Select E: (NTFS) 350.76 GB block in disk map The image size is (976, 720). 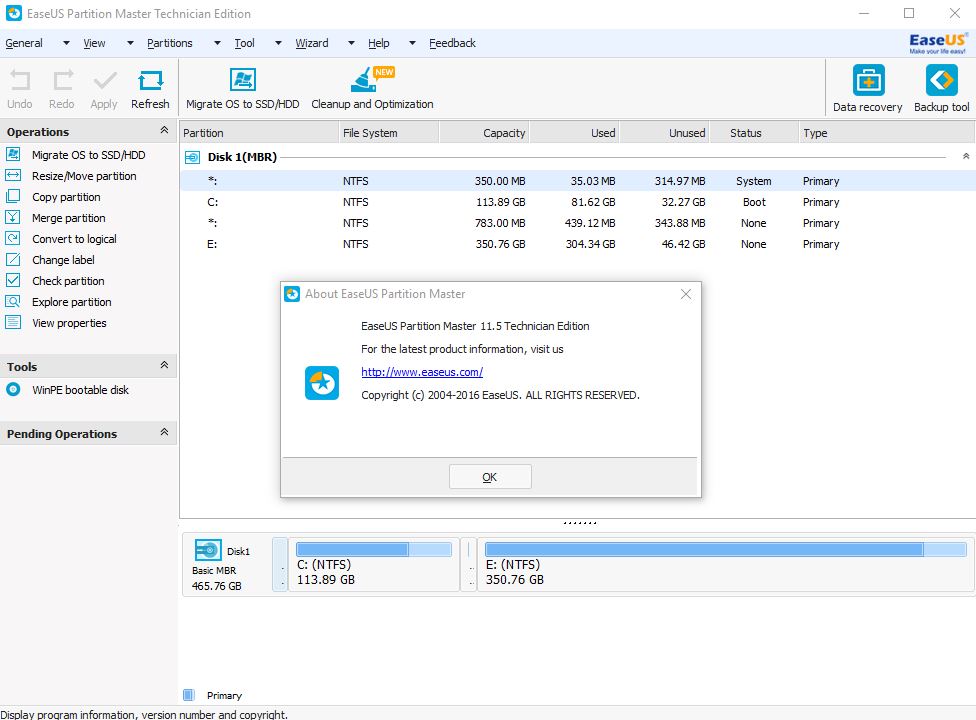(725, 564)
